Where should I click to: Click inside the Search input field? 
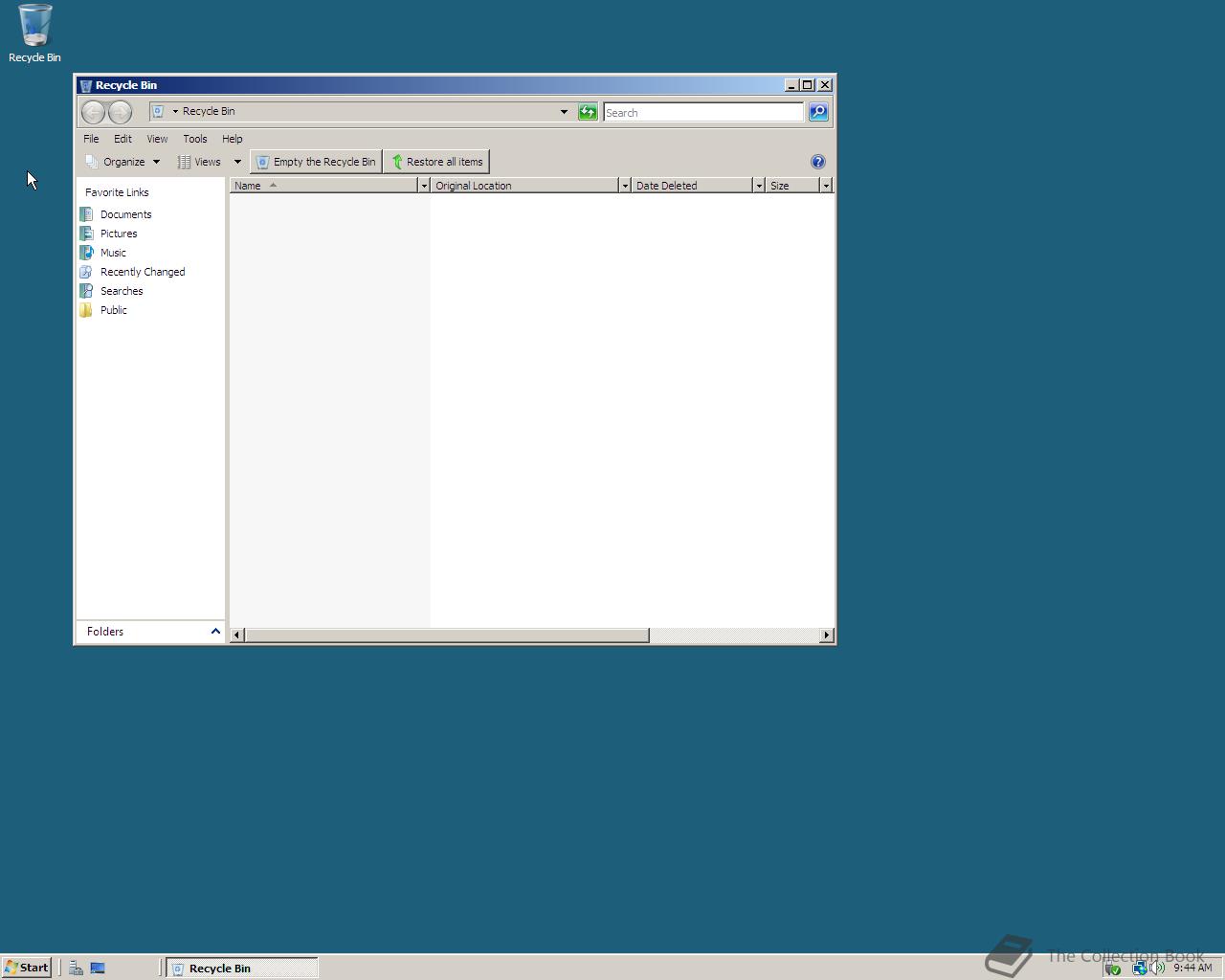703,112
